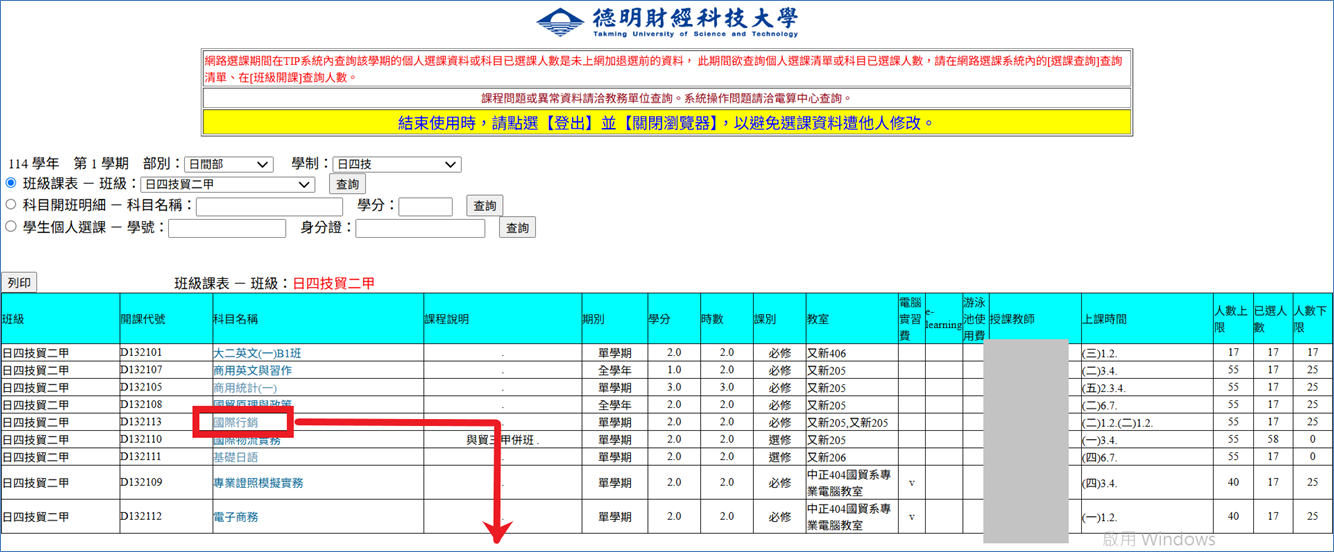Click into the 學分 input field

[425, 207]
